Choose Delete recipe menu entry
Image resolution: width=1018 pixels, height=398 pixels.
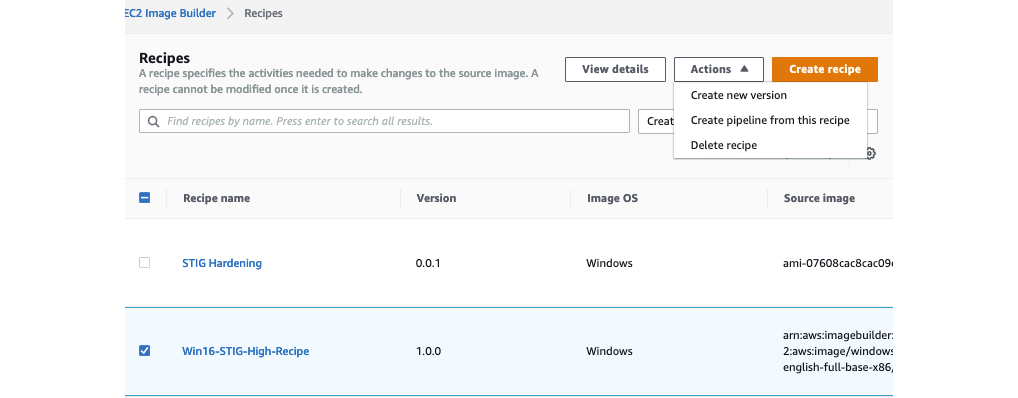723,145
